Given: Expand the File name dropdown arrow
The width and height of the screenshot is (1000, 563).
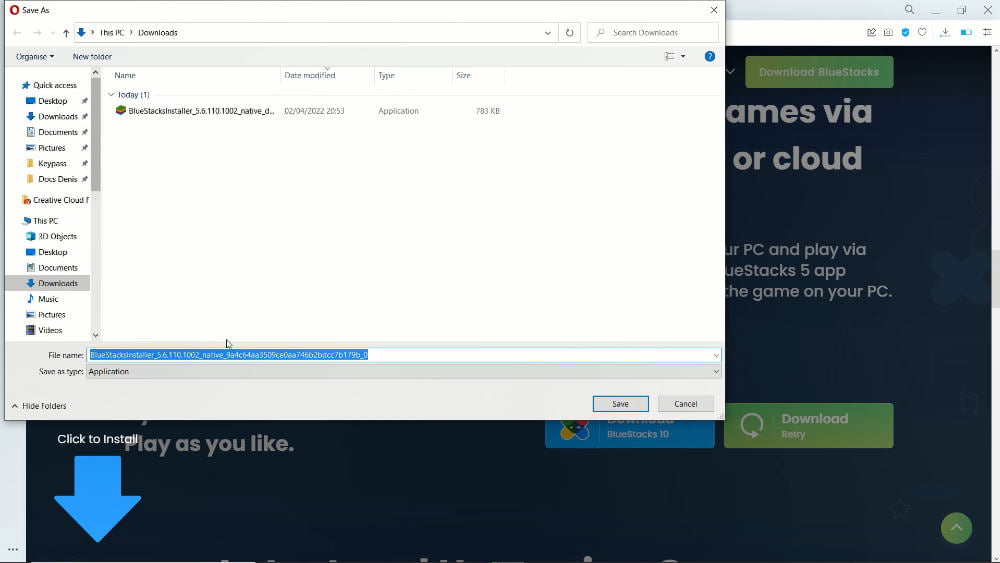Looking at the screenshot, I should 716,355.
